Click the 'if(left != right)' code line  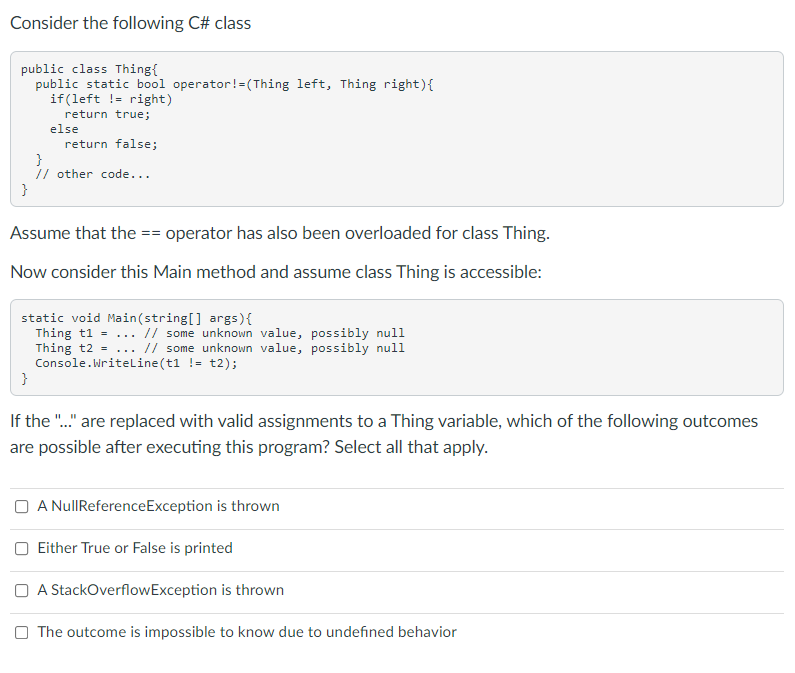(111, 99)
